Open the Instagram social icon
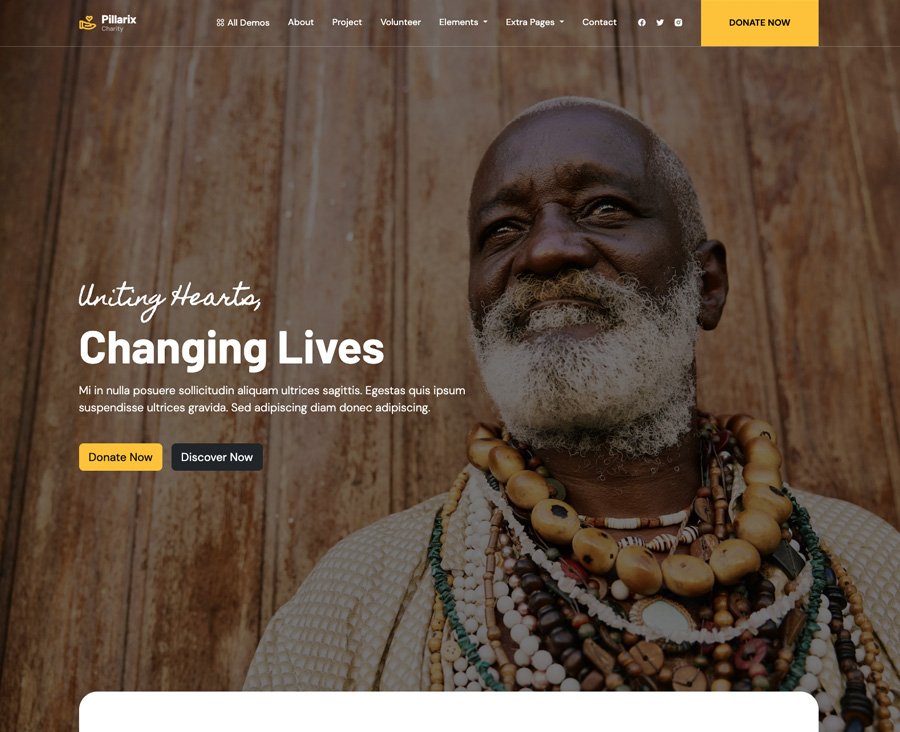The width and height of the screenshot is (900, 732). tap(678, 22)
